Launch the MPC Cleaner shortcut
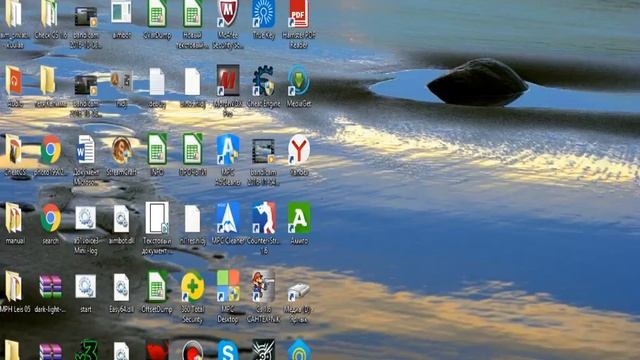The height and width of the screenshot is (360, 640). click(x=228, y=218)
